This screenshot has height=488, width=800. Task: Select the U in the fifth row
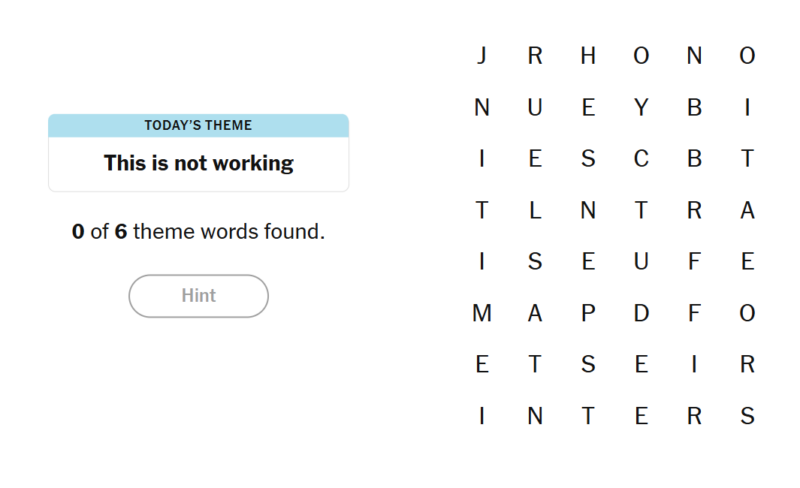(x=641, y=262)
